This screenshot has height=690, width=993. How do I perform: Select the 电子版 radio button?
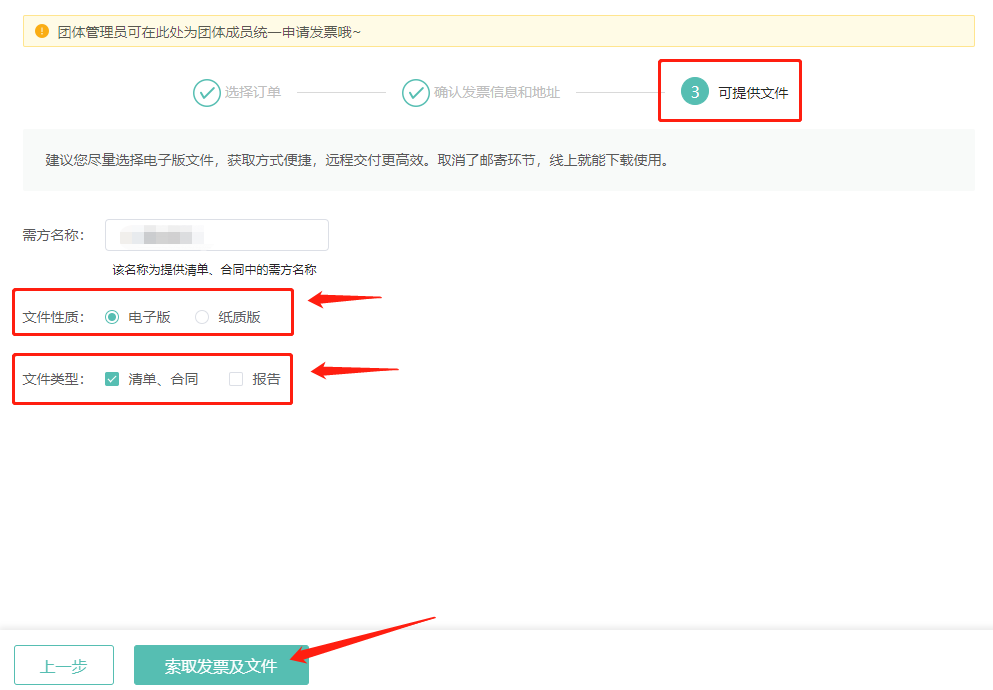pyautogui.click(x=113, y=314)
